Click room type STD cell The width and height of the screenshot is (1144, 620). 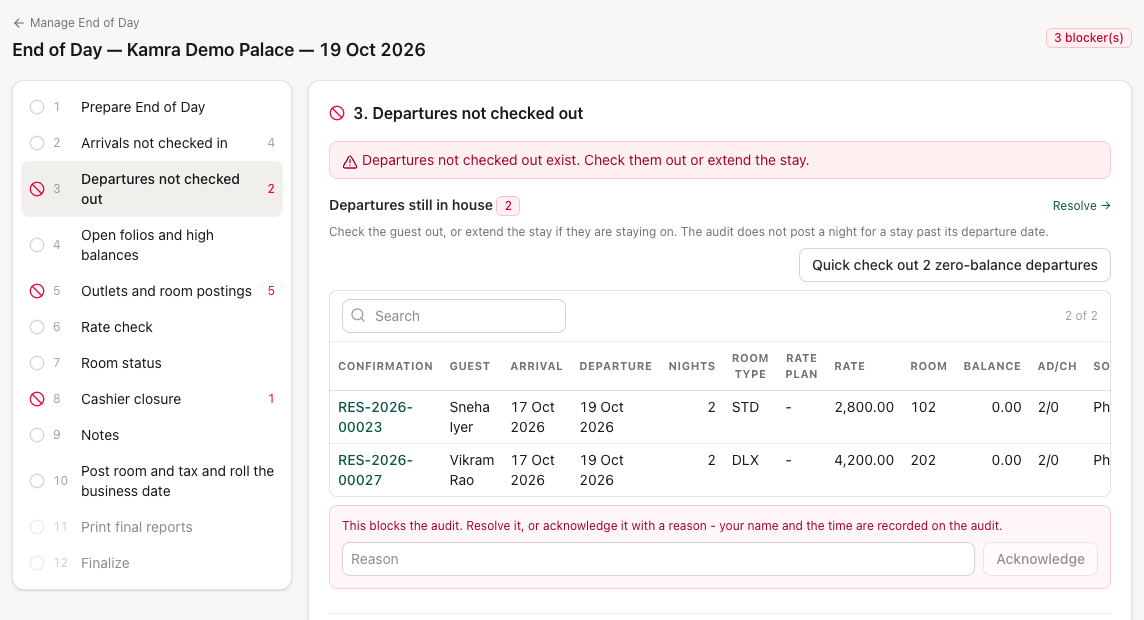[746, 407]
